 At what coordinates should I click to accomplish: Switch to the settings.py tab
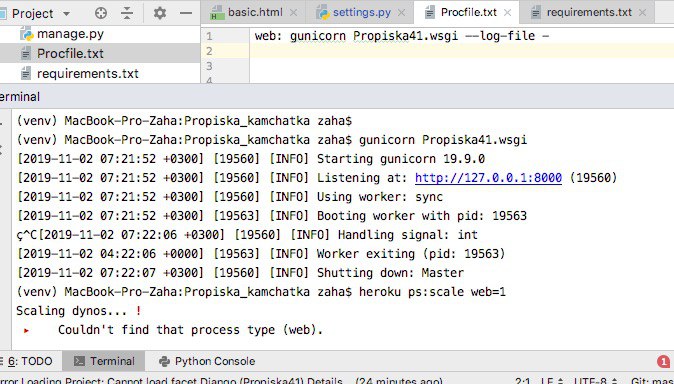point(362,12)
